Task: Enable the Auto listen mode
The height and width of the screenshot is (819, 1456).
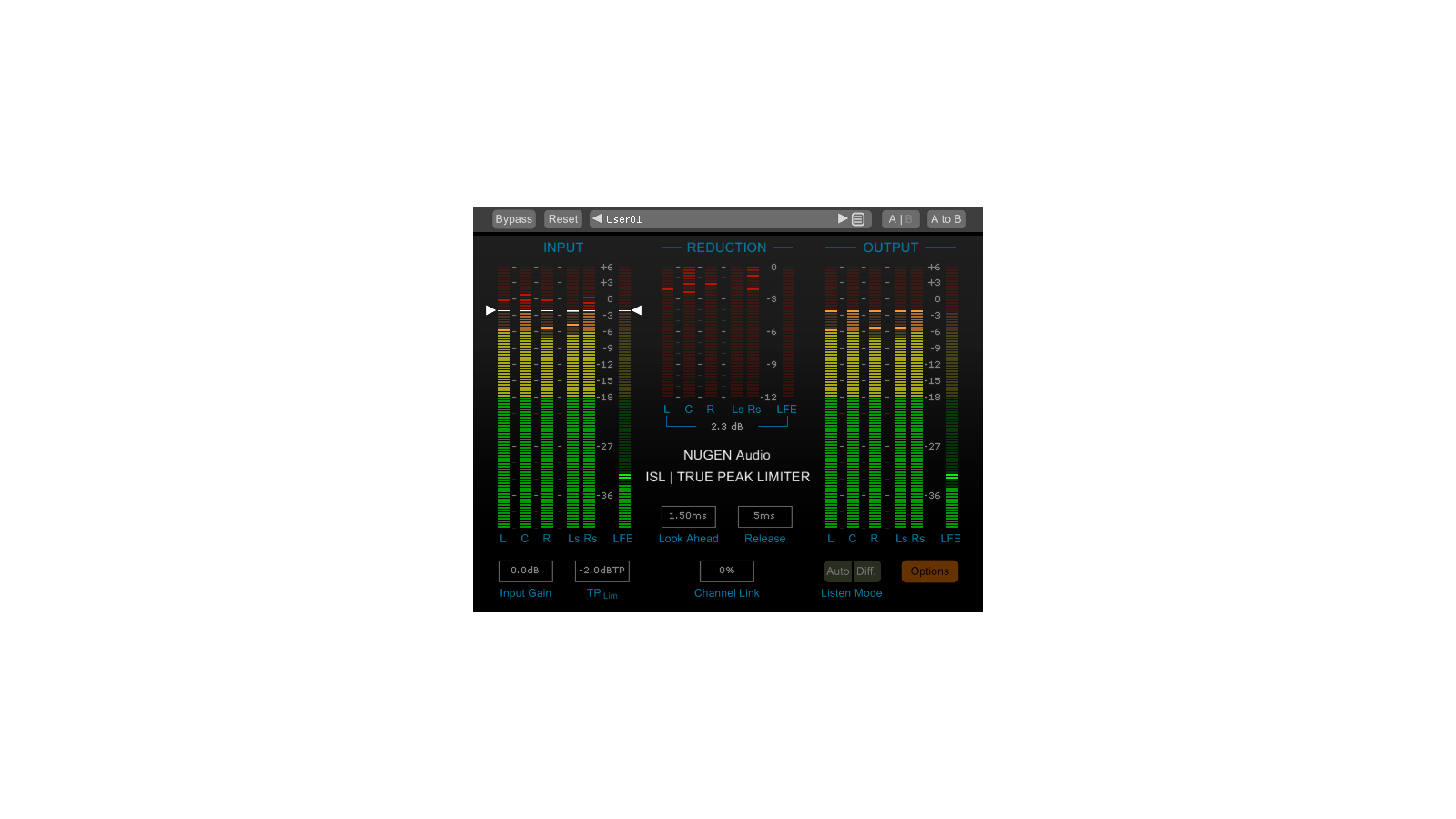Action: point(837,571)
